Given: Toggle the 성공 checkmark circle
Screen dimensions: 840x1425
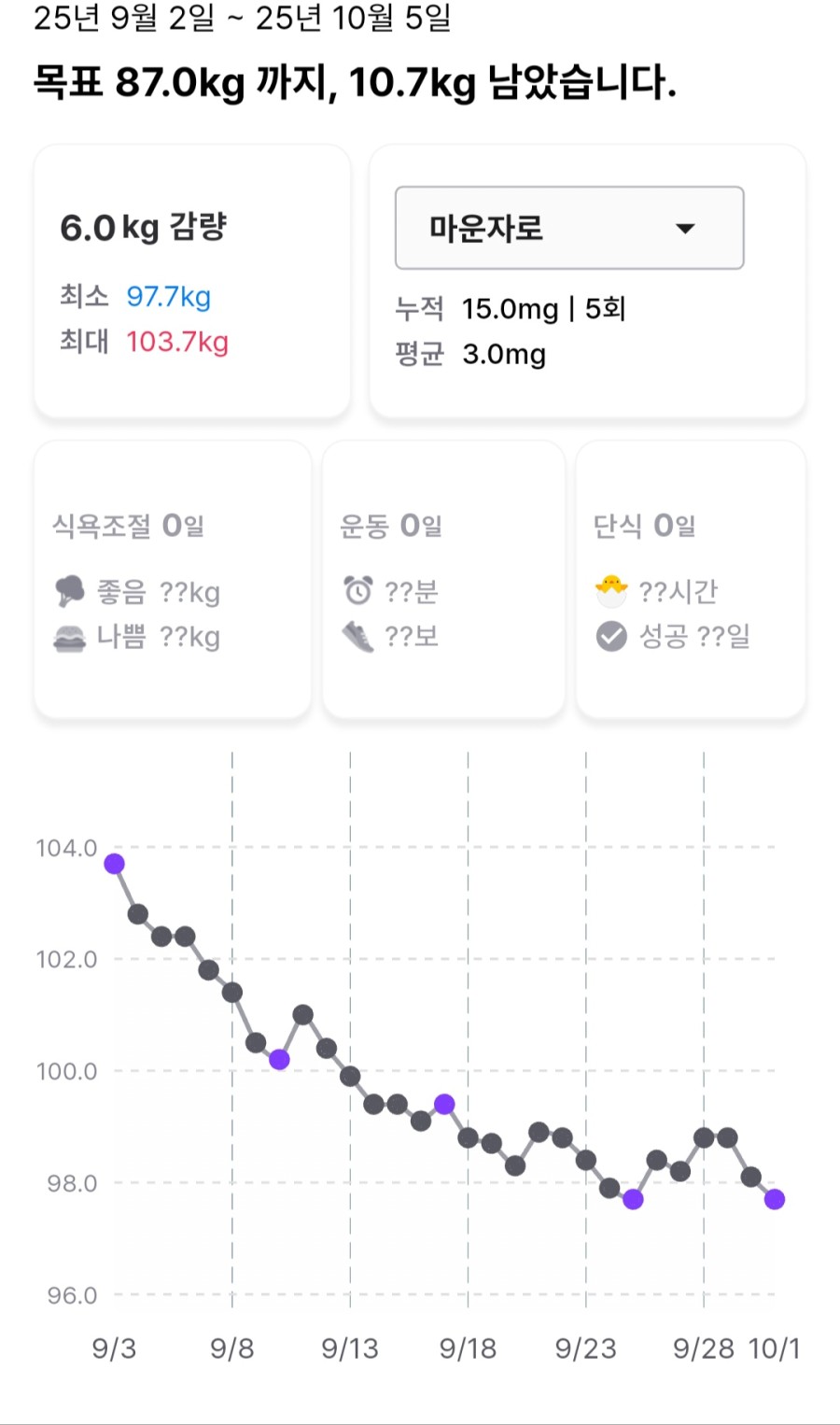Looking at the screenshot, I should point(611,637).
